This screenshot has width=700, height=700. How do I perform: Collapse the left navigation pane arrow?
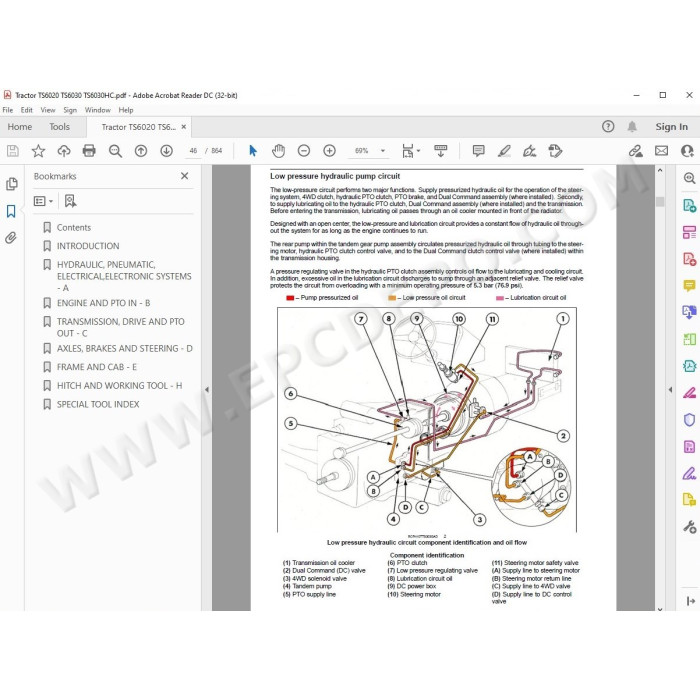pos(207,390)
